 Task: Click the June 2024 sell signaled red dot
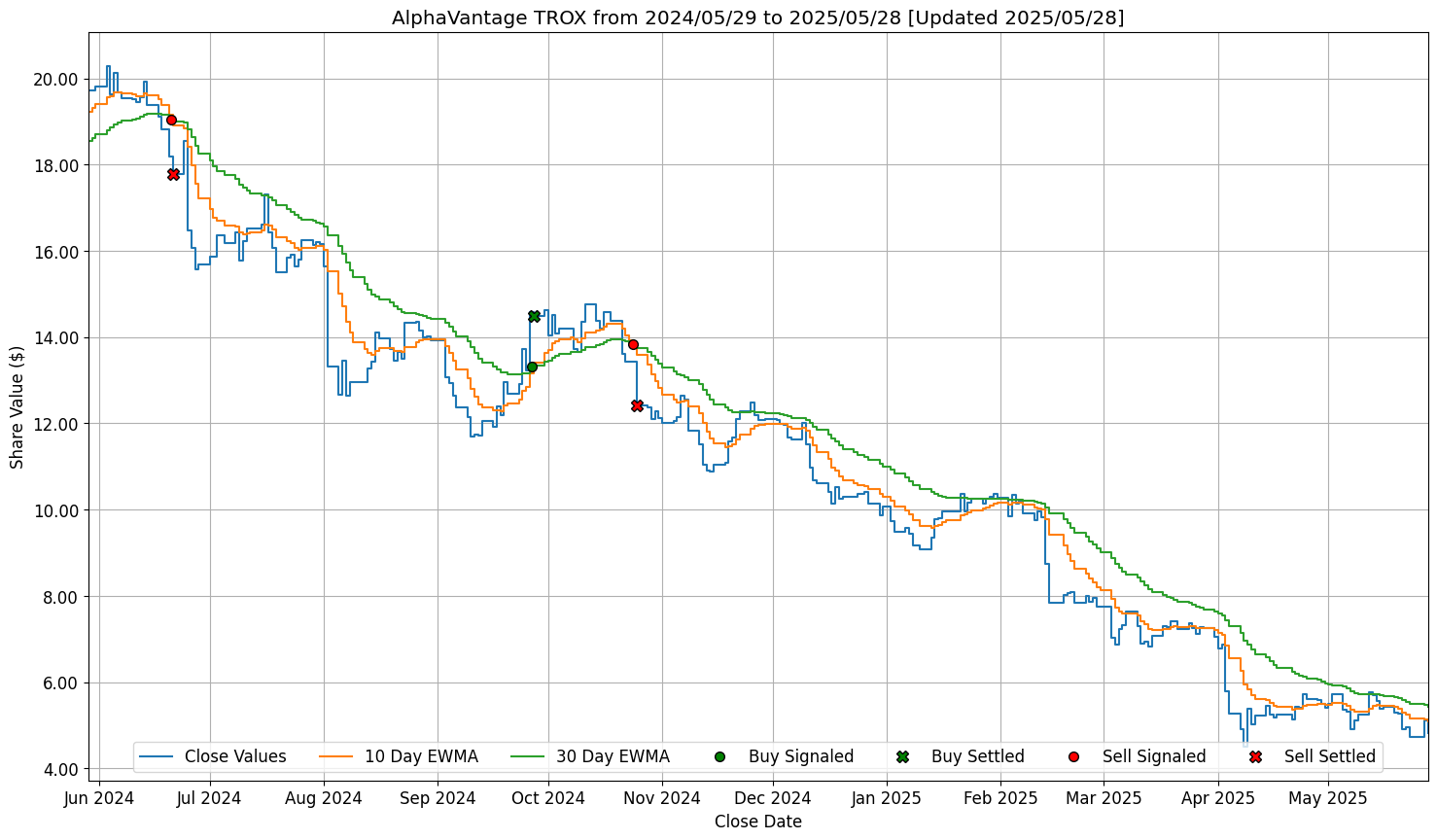coord(171,120)
